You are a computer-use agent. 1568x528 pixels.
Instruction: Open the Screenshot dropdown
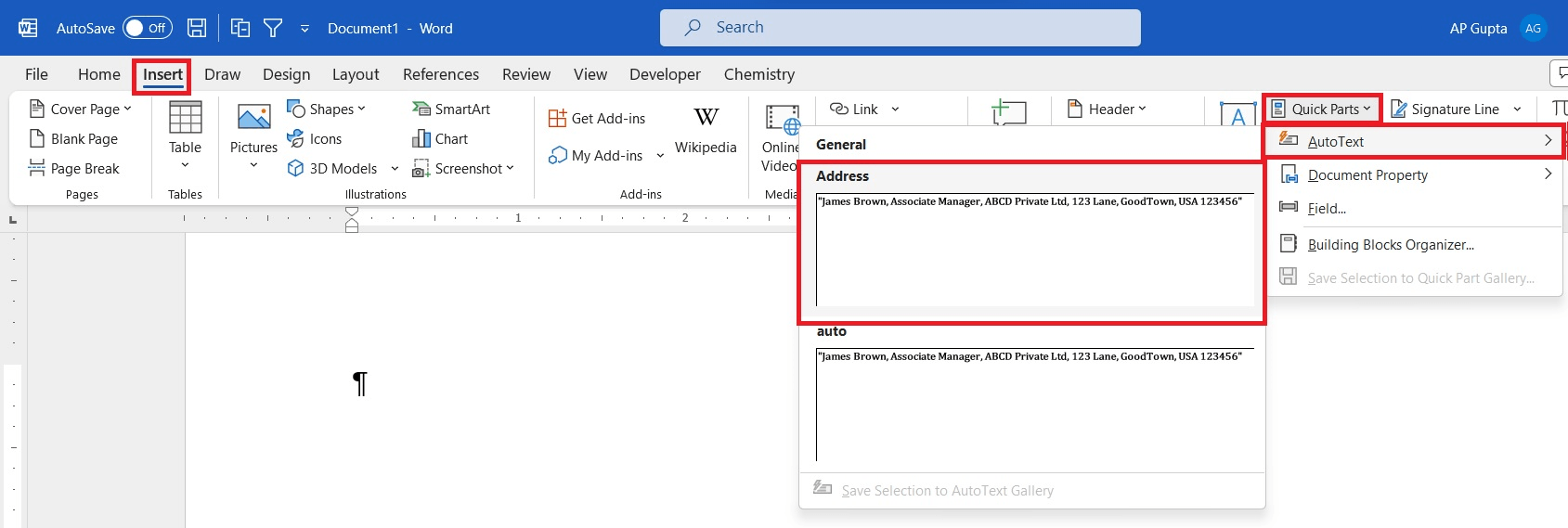pos(463,169)
